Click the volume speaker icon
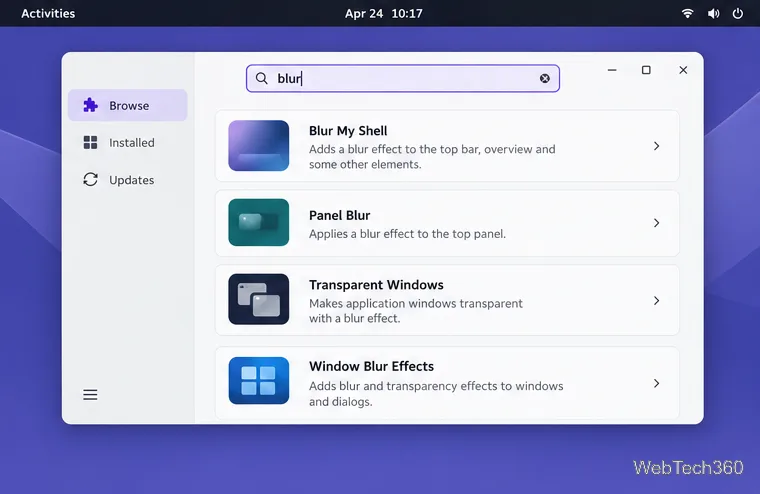This screenshot has width=760, height=494. tap(713, 13)
